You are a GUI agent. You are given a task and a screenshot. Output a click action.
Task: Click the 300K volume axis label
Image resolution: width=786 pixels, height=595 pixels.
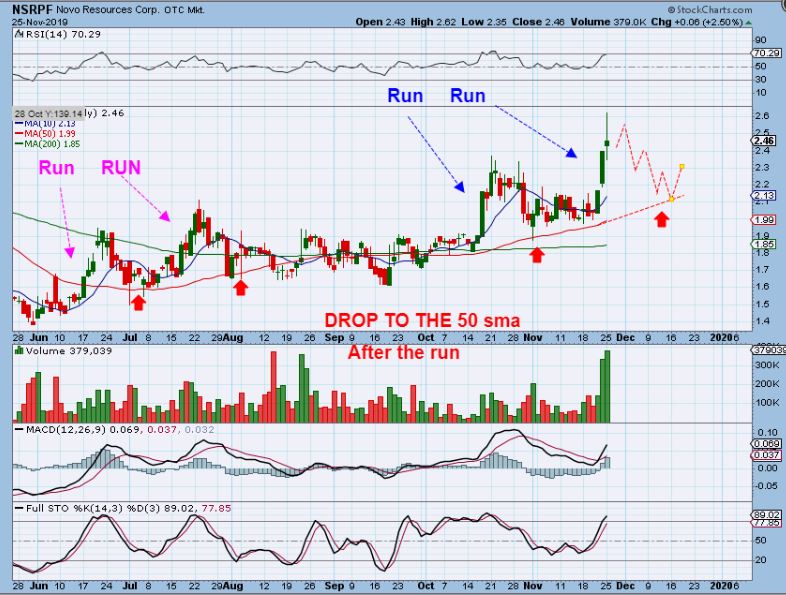coord(767,364)
